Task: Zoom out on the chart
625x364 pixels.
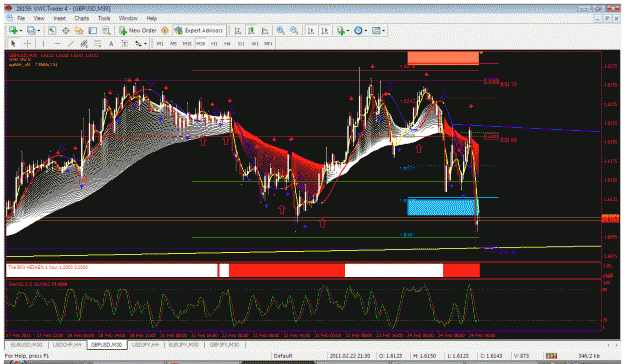Action: click(294, 31)
